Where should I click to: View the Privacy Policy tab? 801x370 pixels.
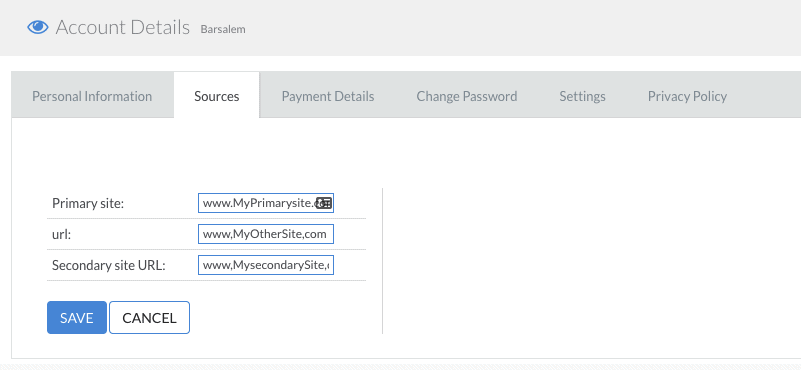click(687, 96)
